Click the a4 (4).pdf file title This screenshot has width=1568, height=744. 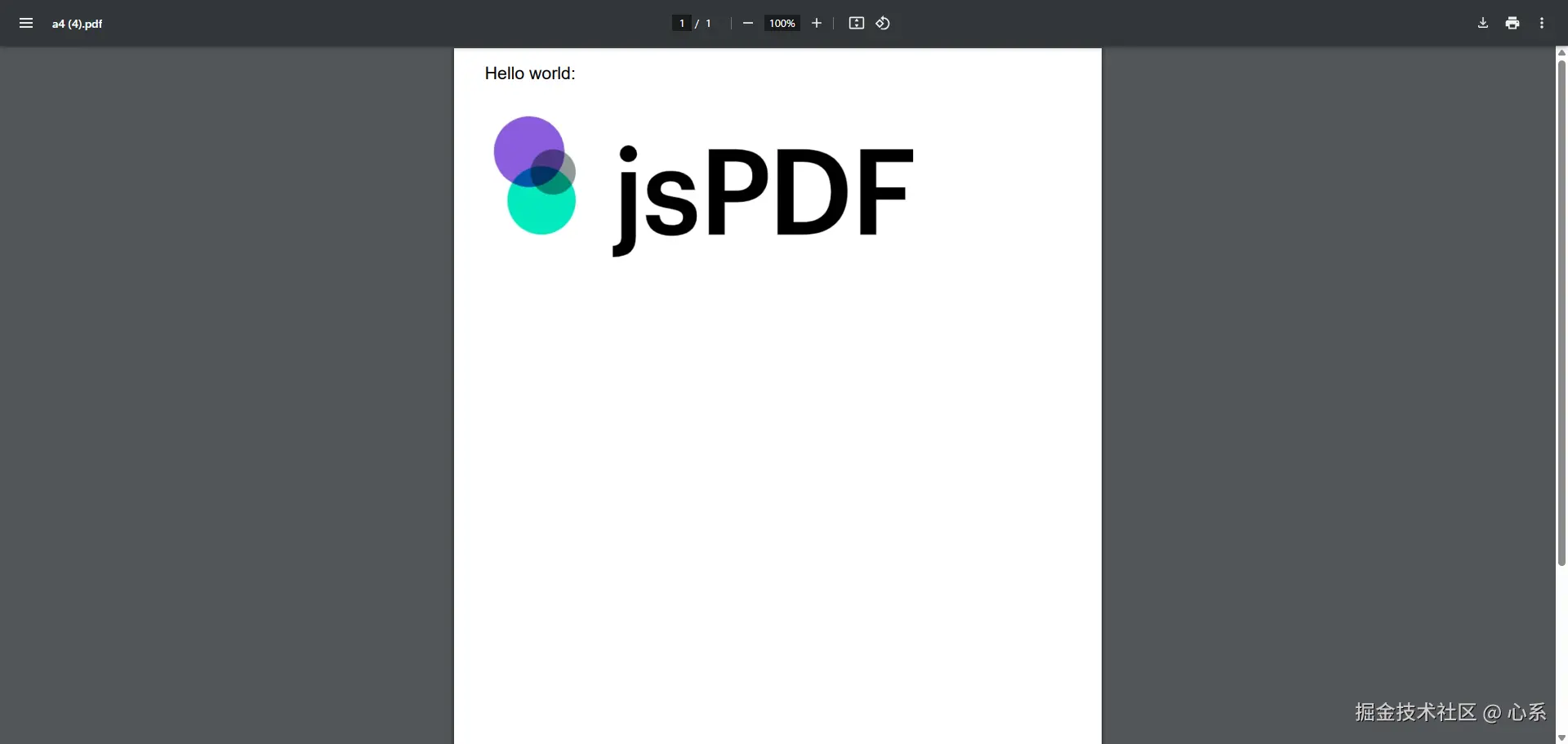coord(77,24)
